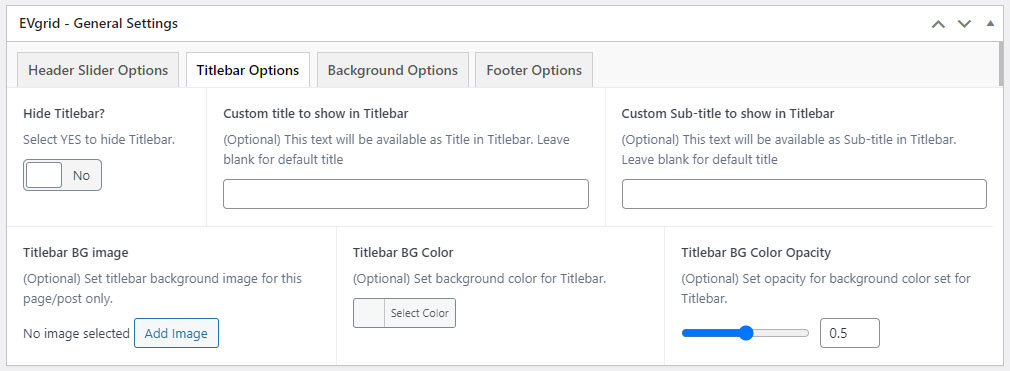Image resolution: width=1010 pixels, height=371 pixels.
Task: Click the Add Image button
Action: tap(176, 333)
